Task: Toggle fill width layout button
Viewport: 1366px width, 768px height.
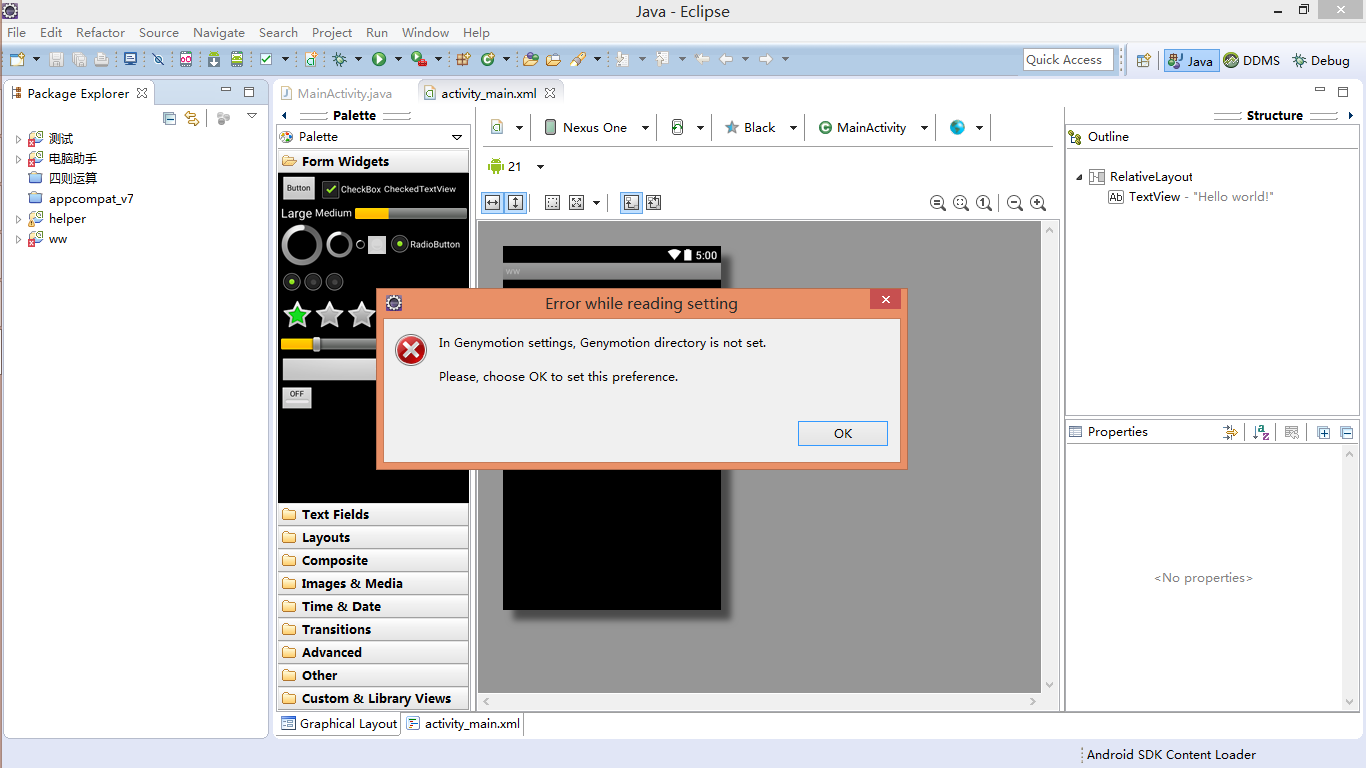Action: pyautogui.click(x=493, y=203)
